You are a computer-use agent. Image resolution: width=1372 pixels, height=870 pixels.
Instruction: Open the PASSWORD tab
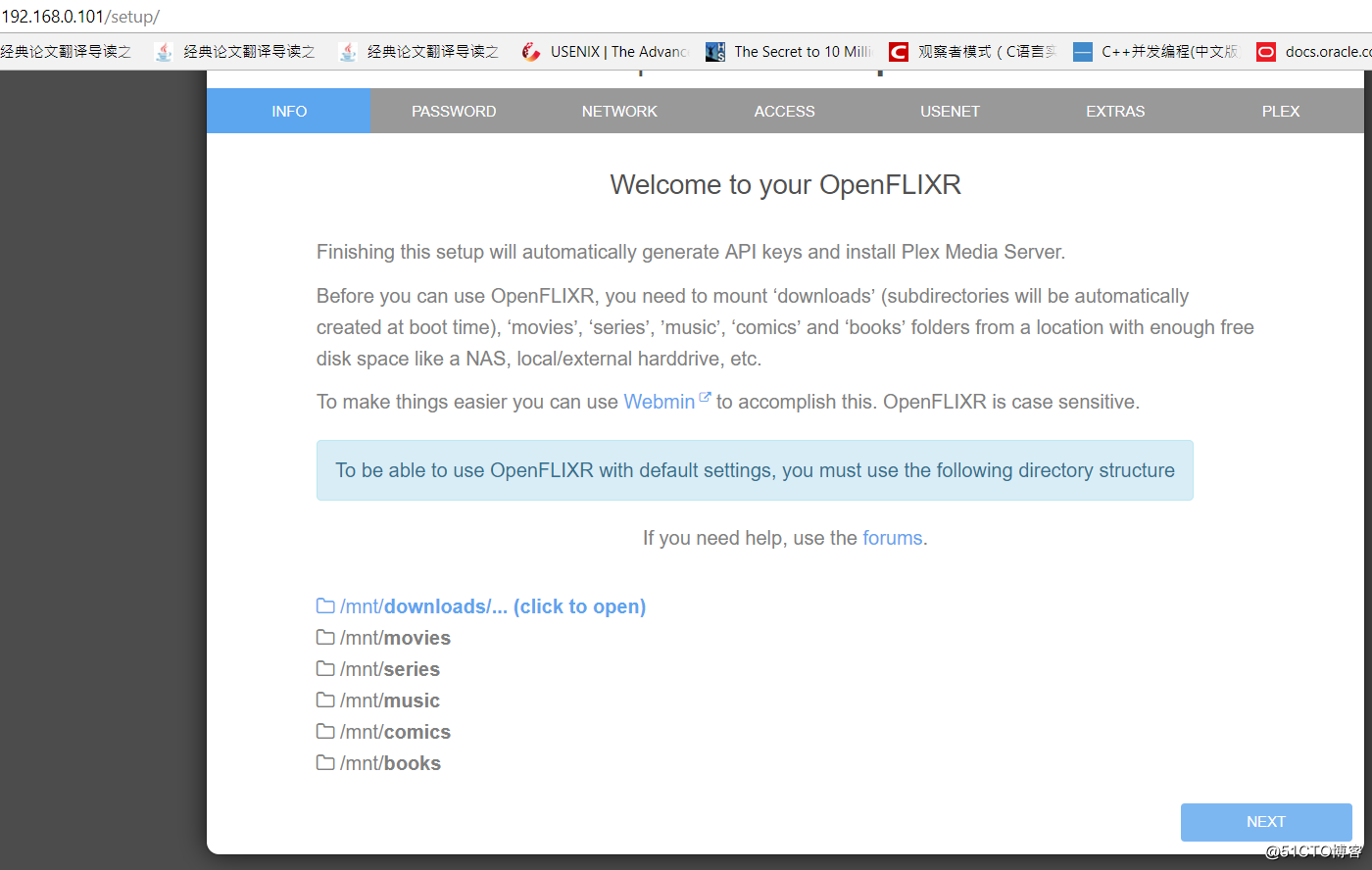click(454, 111)
